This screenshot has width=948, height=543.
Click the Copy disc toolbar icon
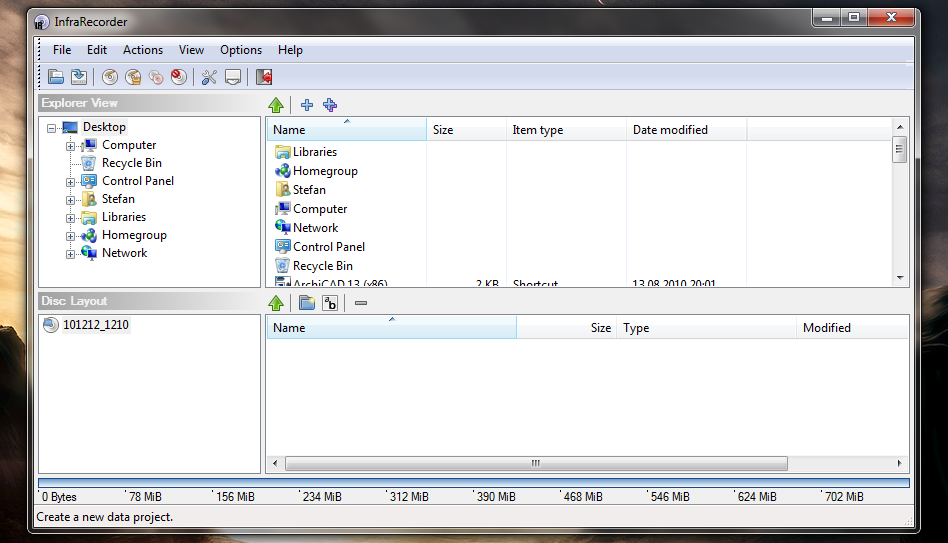pos(156,77)
